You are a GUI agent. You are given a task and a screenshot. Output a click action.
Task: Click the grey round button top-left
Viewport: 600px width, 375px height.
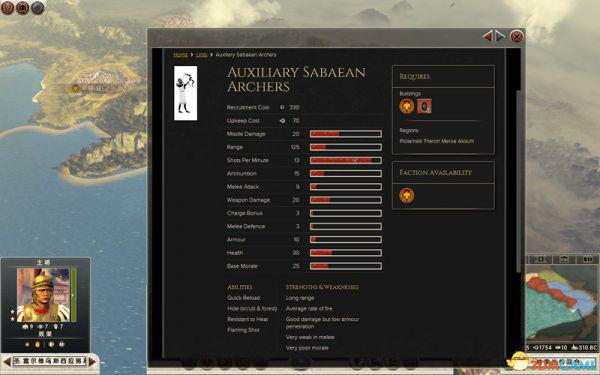click(x=38, y=8)
